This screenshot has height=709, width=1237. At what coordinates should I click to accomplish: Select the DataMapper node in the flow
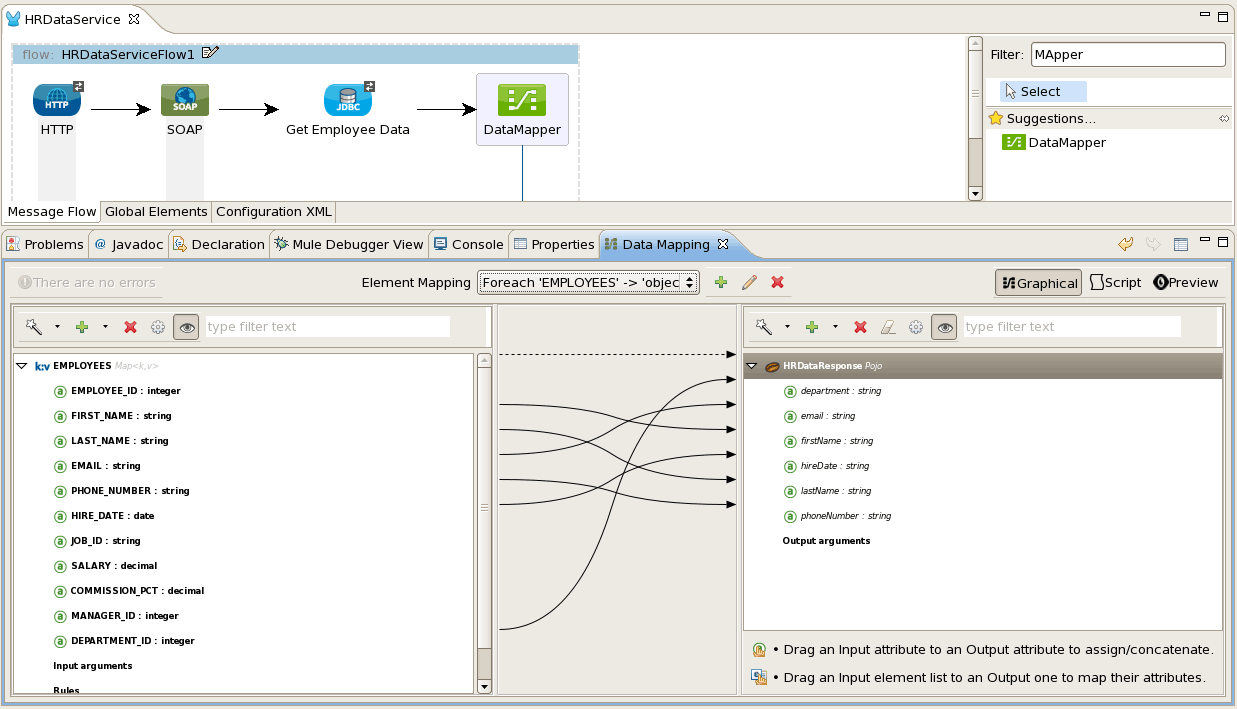(x=522, y=109)
